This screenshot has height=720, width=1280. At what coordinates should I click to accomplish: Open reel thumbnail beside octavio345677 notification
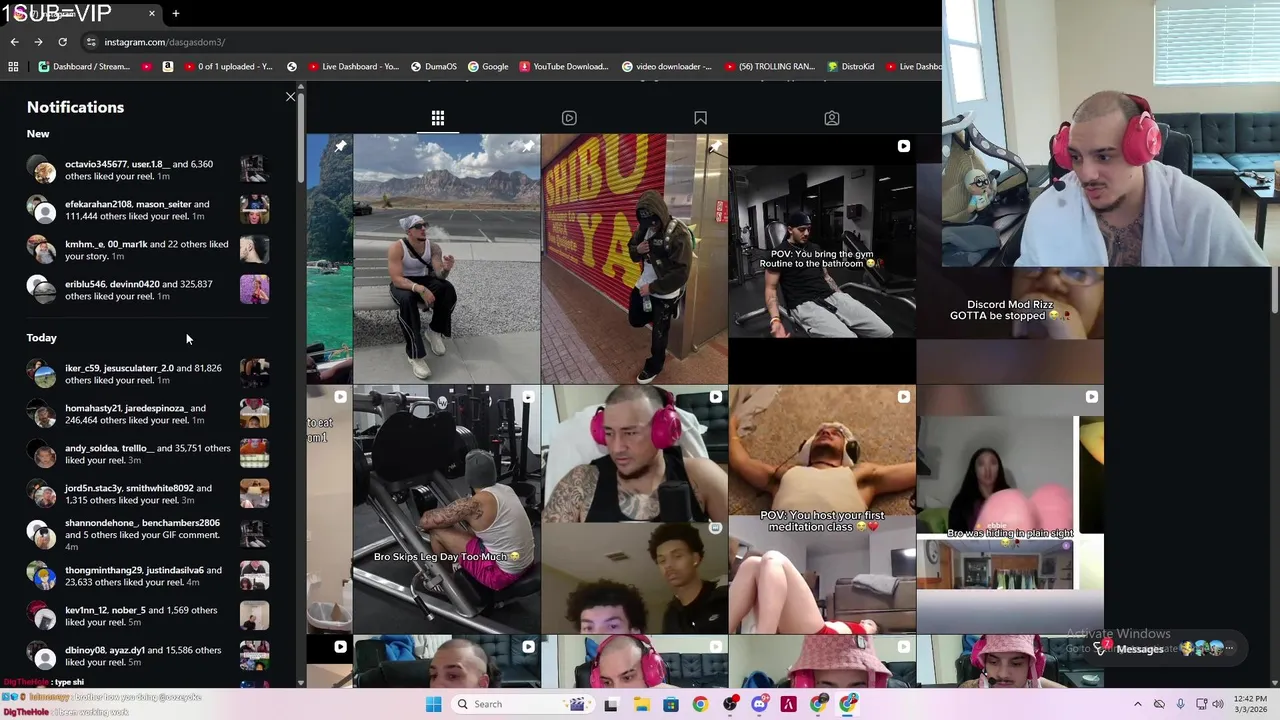pos(254,169)
